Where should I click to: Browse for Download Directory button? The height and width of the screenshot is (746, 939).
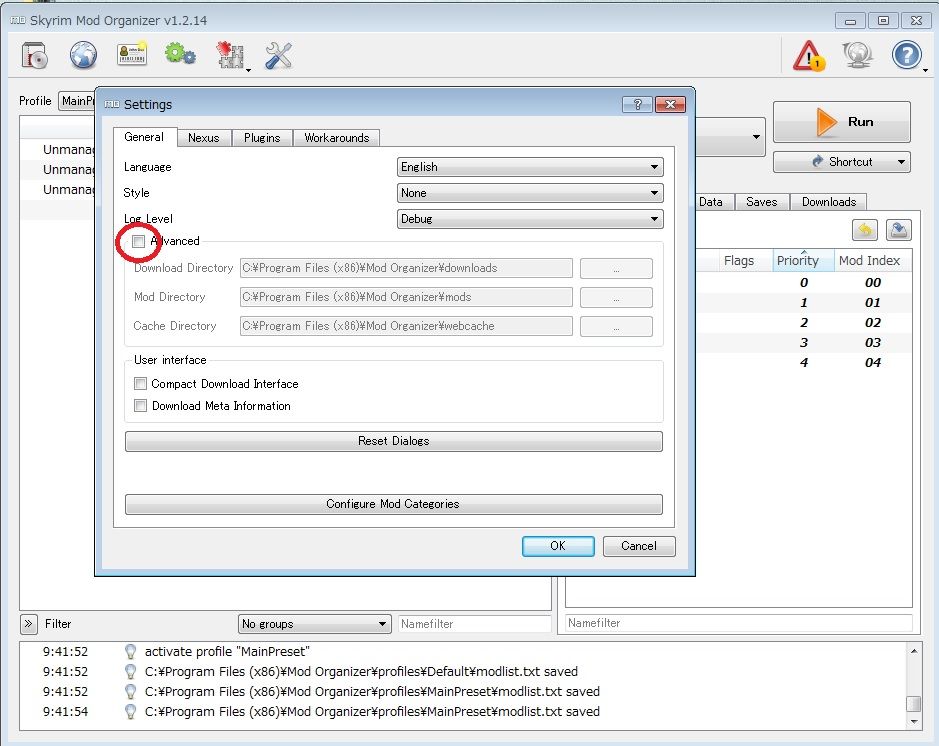coord(616,268)
